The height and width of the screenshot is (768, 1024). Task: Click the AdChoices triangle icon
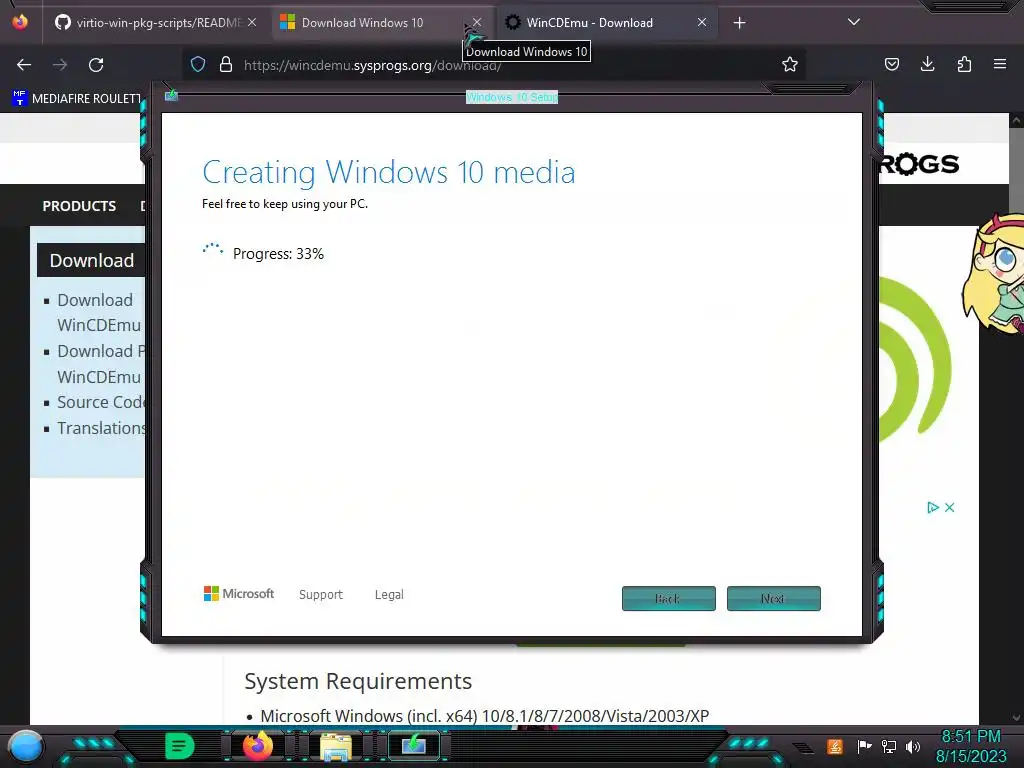coord(933,507)
